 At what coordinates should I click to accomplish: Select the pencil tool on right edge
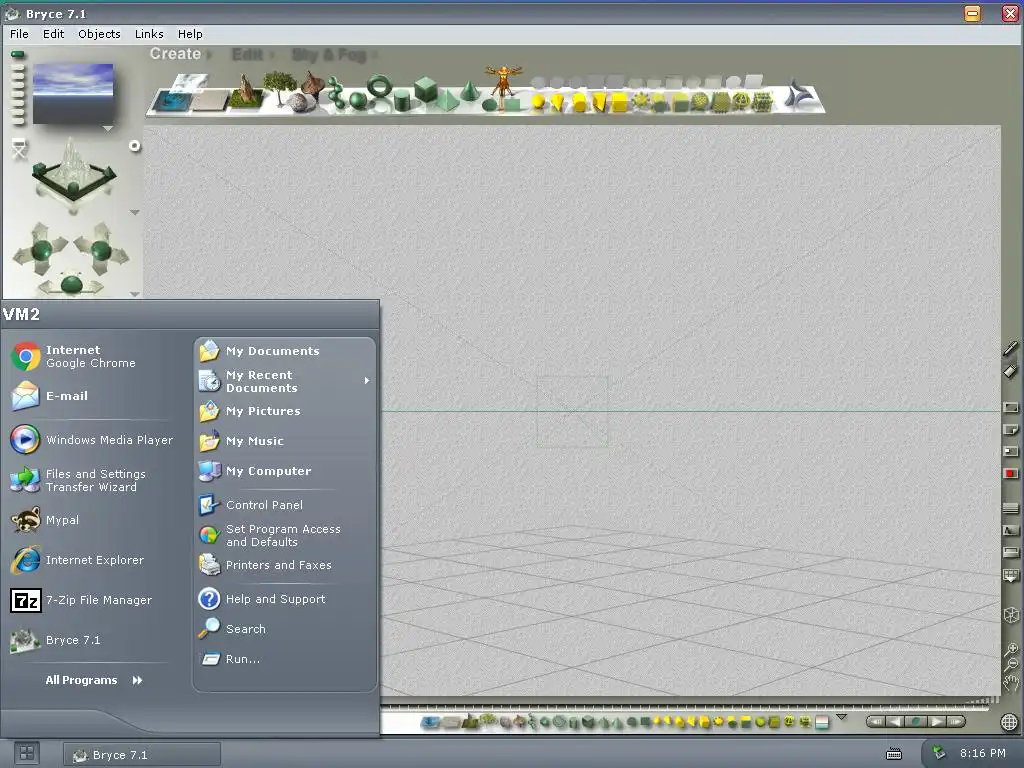click(x=1010, y=348)
